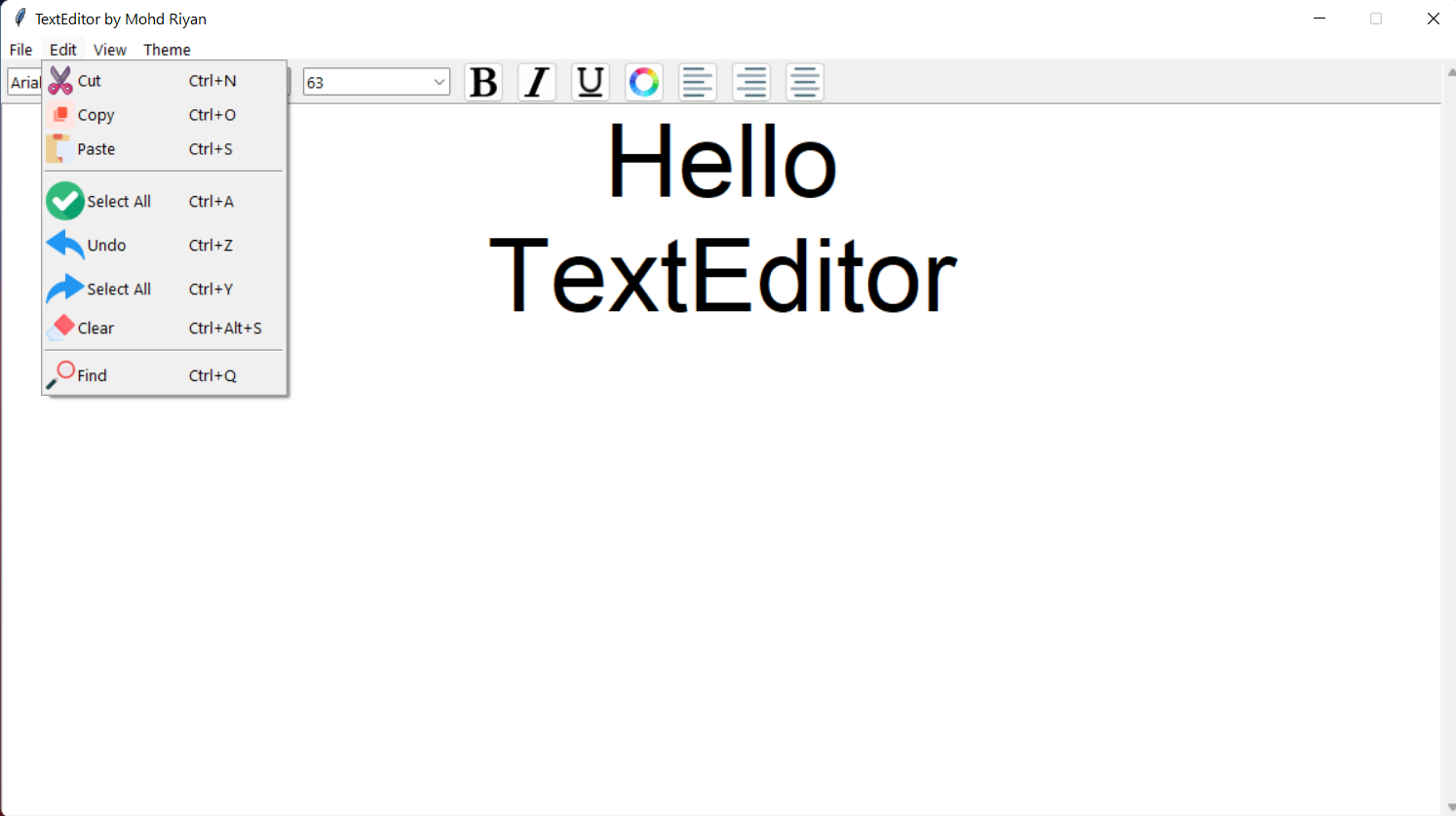
Task: Select the left align icon
Action: coord(697,82)
